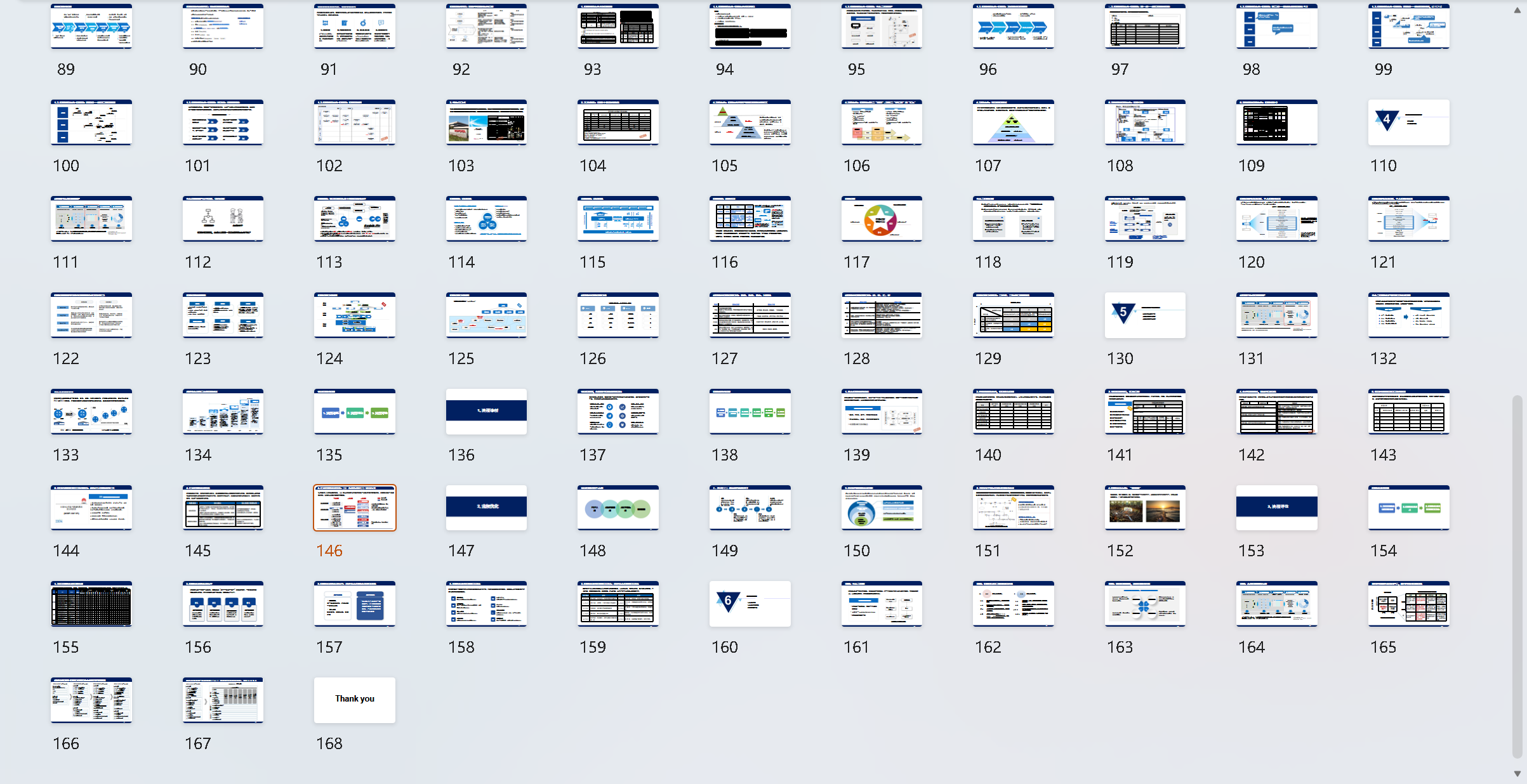
Task: Click slide 89 with blue arrow chevrons
Action: 91,26
